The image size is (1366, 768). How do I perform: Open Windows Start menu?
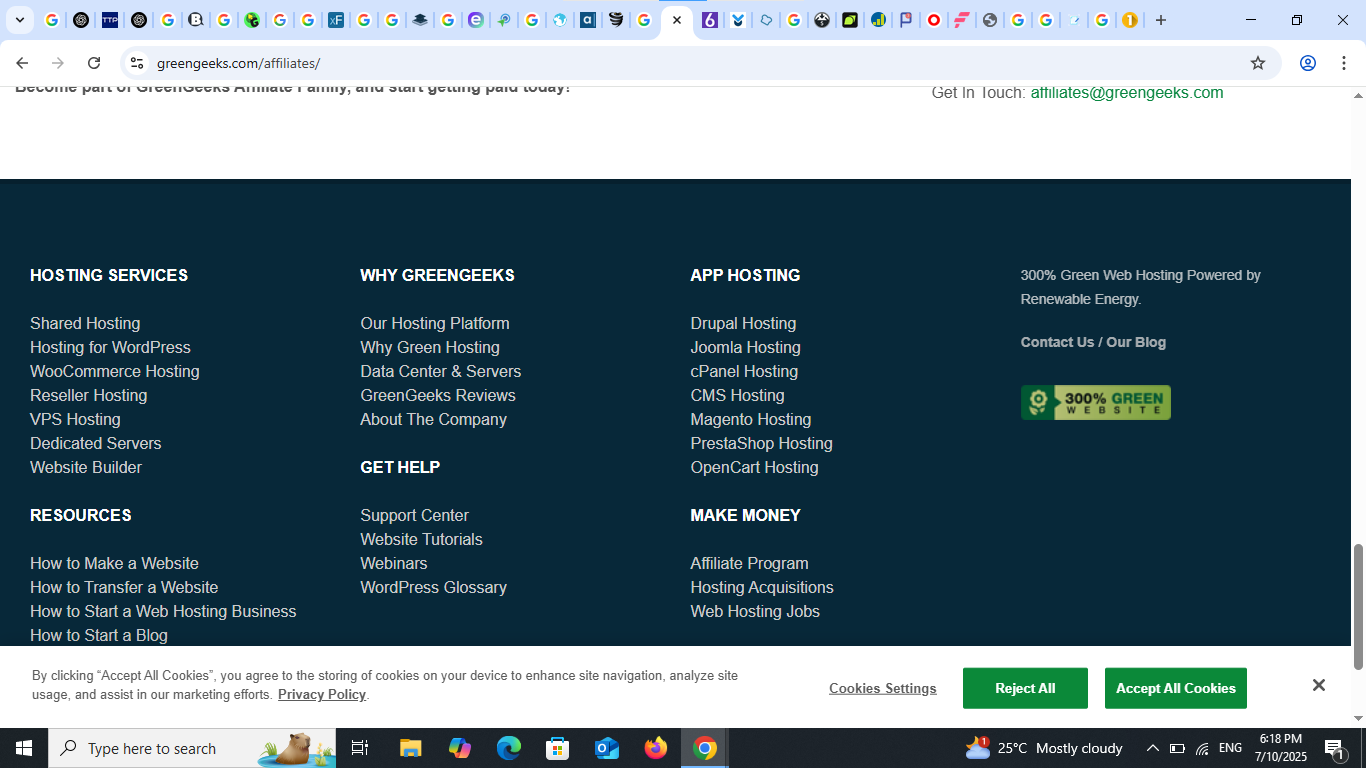[x=24, y=748]
